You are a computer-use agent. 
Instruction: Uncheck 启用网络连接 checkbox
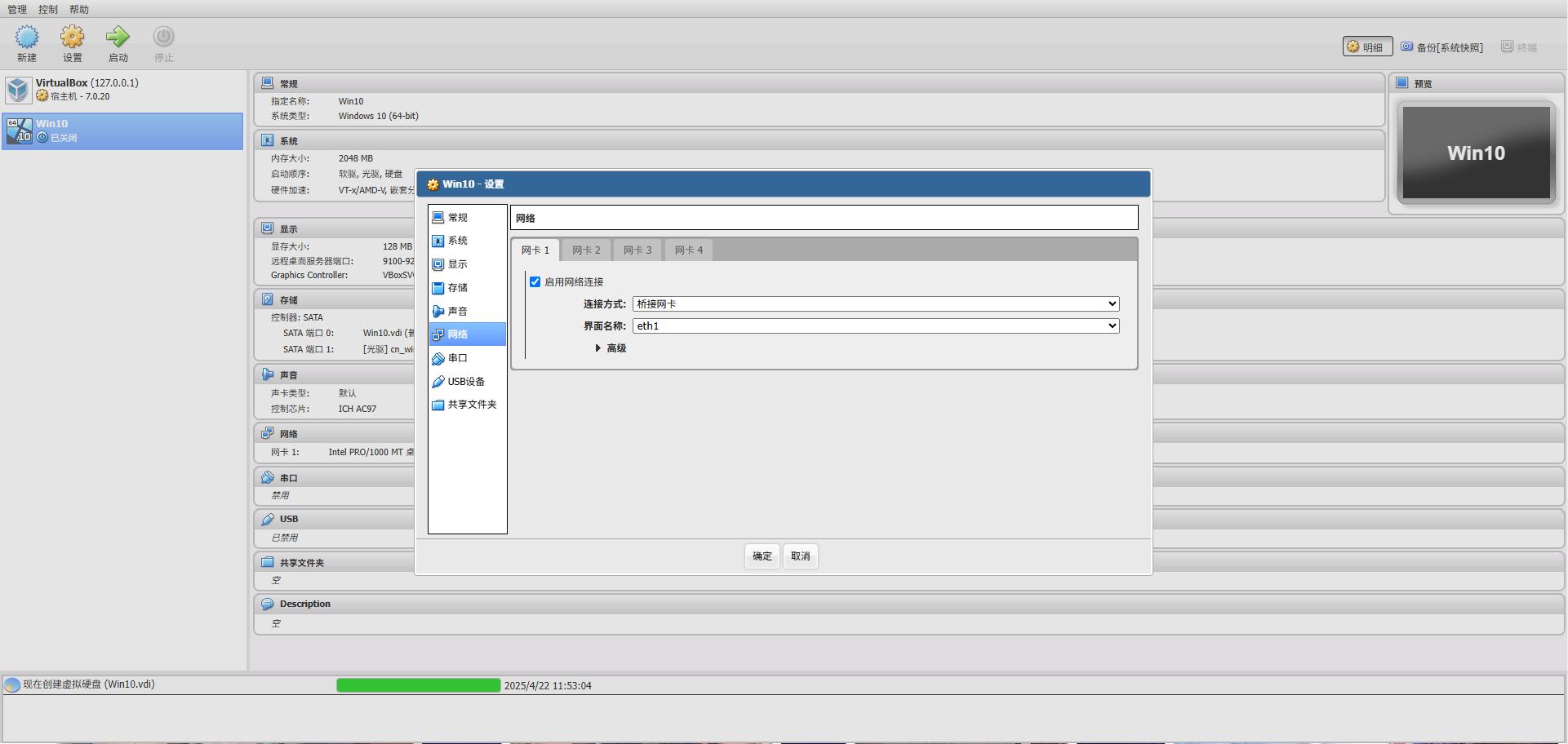[x=535, y=282]
